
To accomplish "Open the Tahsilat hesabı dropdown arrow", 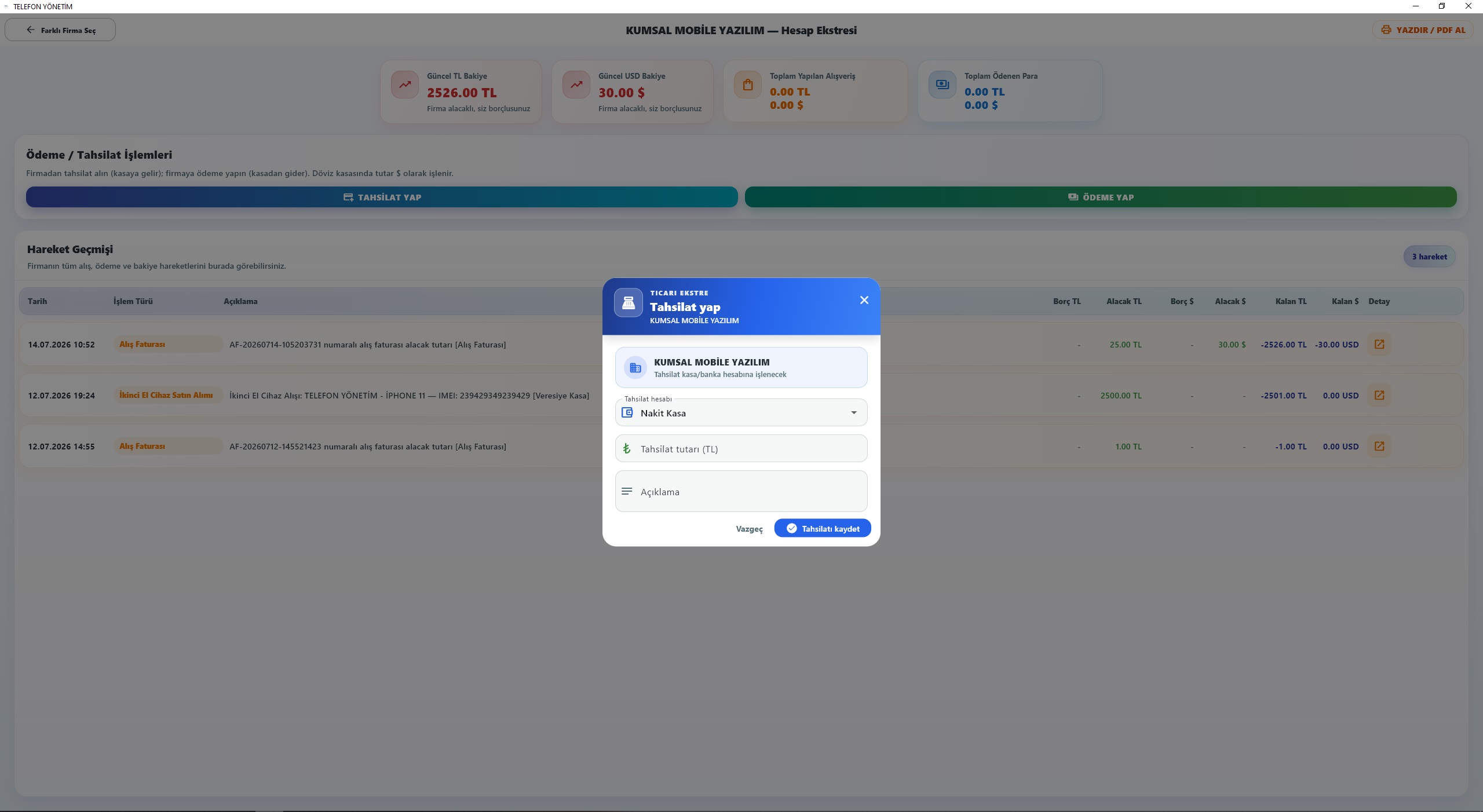I will click(853, 412).
